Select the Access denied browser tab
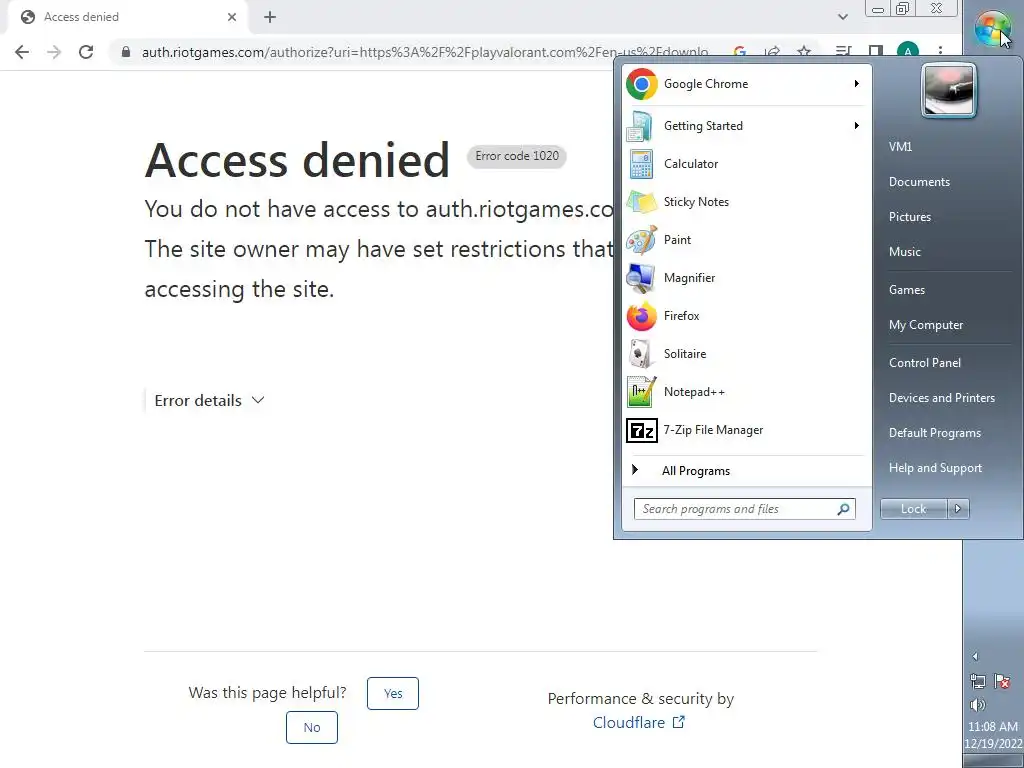The width and height of the screenshot is (1024, 768). pyautogui.click(x=127, y=18)
